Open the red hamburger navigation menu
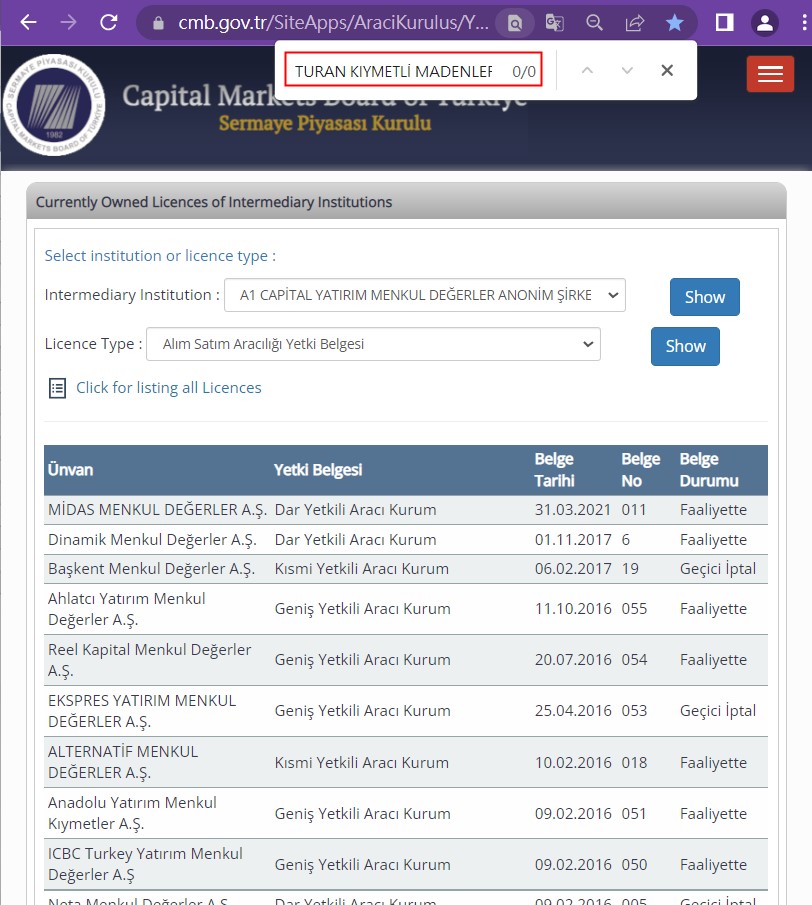This screenshot has width=812, height=905. tap(770, 74)
